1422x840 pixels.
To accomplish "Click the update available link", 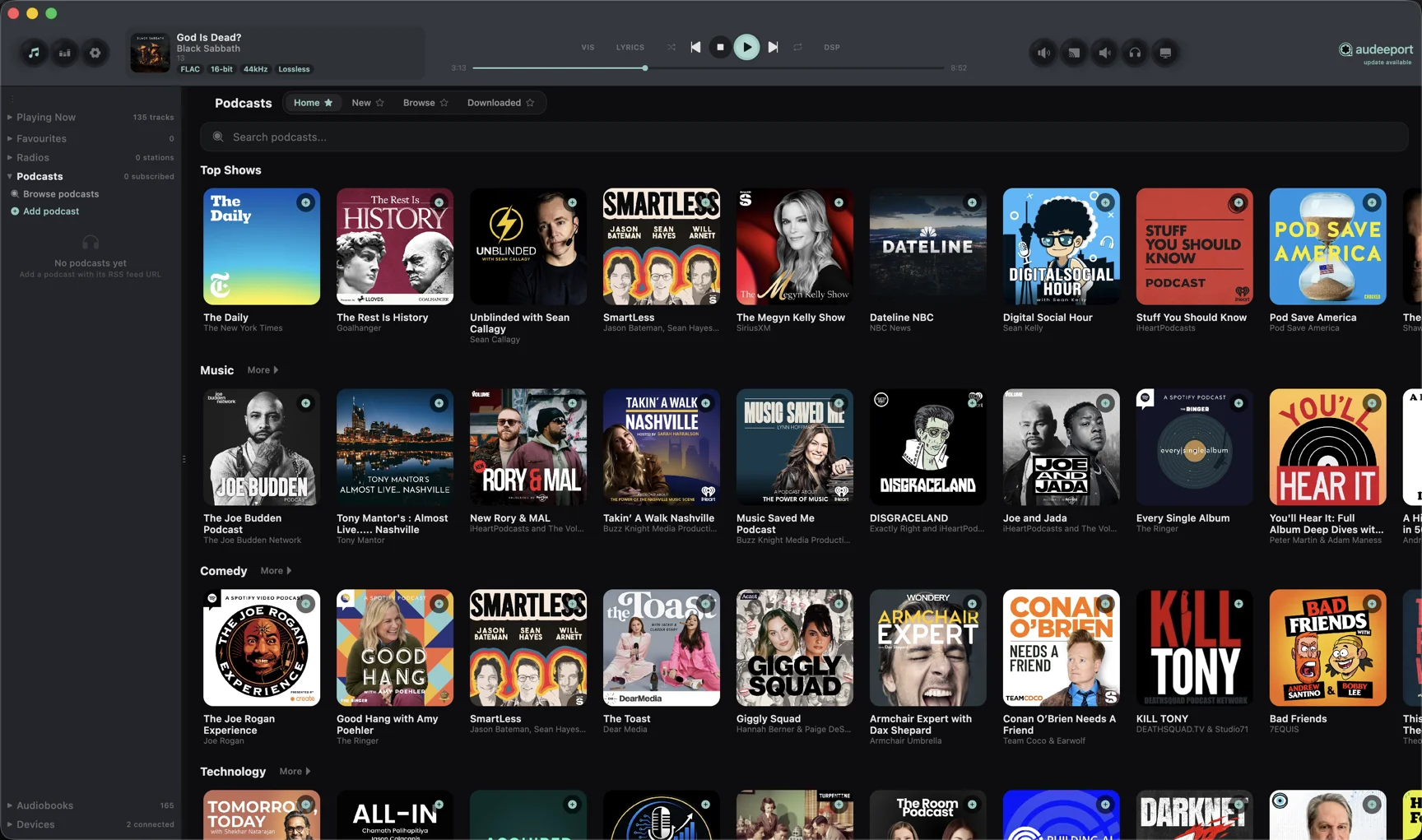I will [x=1387, y=63].
